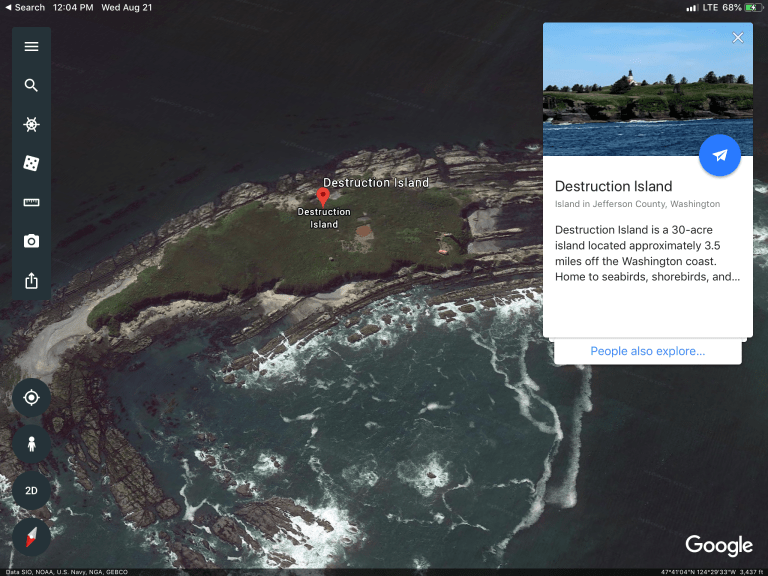Viewport: 768px width, 576px height.
Task: Tap the red Destruction Island pin
Action: [323, 196]
